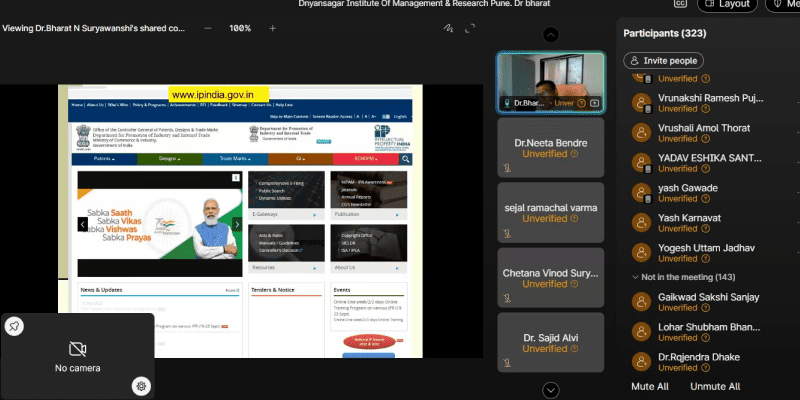Select sejal ramachal varma's video tile
The width and height of the screenshot is (800, 400).
tap(551, 213)
